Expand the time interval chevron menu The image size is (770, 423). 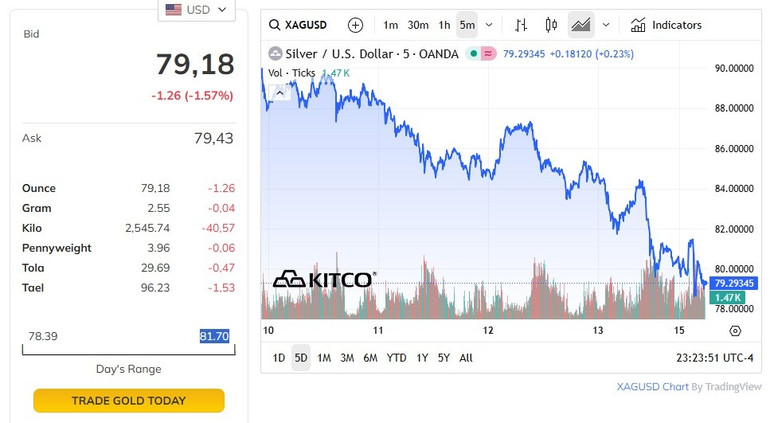(x=491, y=25)
